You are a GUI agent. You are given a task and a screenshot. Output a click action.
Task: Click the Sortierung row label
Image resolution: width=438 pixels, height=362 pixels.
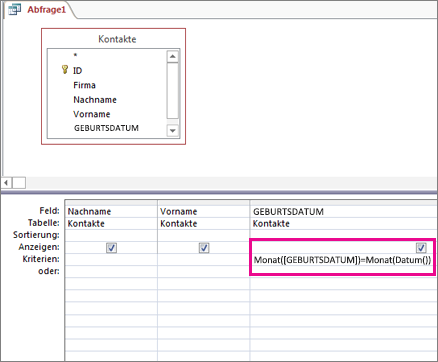36,235
